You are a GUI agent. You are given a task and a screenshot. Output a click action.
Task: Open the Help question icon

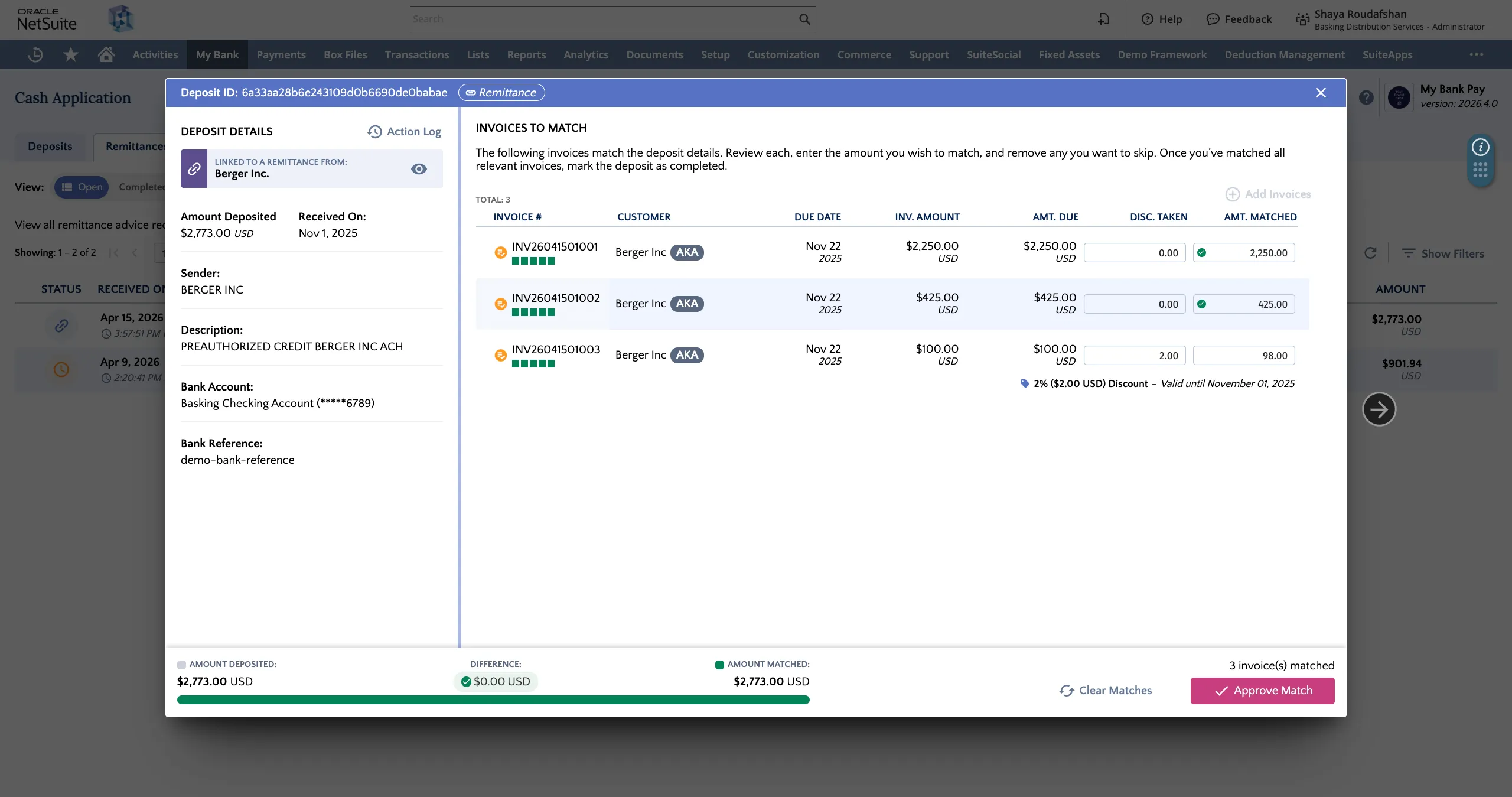[x=1147, y=19]
